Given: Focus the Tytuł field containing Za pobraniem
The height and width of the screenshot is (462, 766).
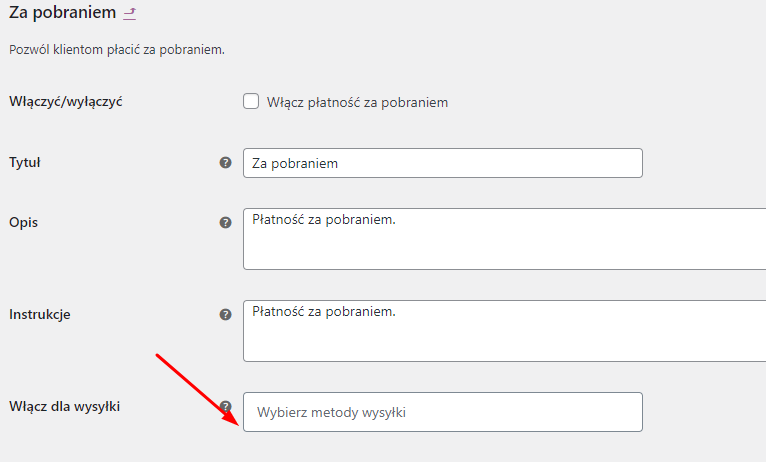Looking at the screenshot, I should pos(443,163).
